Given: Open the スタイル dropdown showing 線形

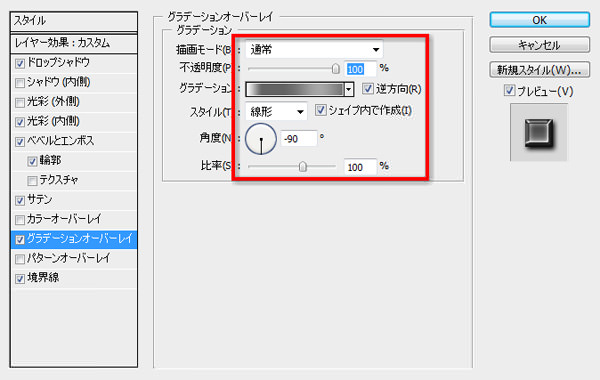Looking at the screenshot, I should click(x=276, y=112).
